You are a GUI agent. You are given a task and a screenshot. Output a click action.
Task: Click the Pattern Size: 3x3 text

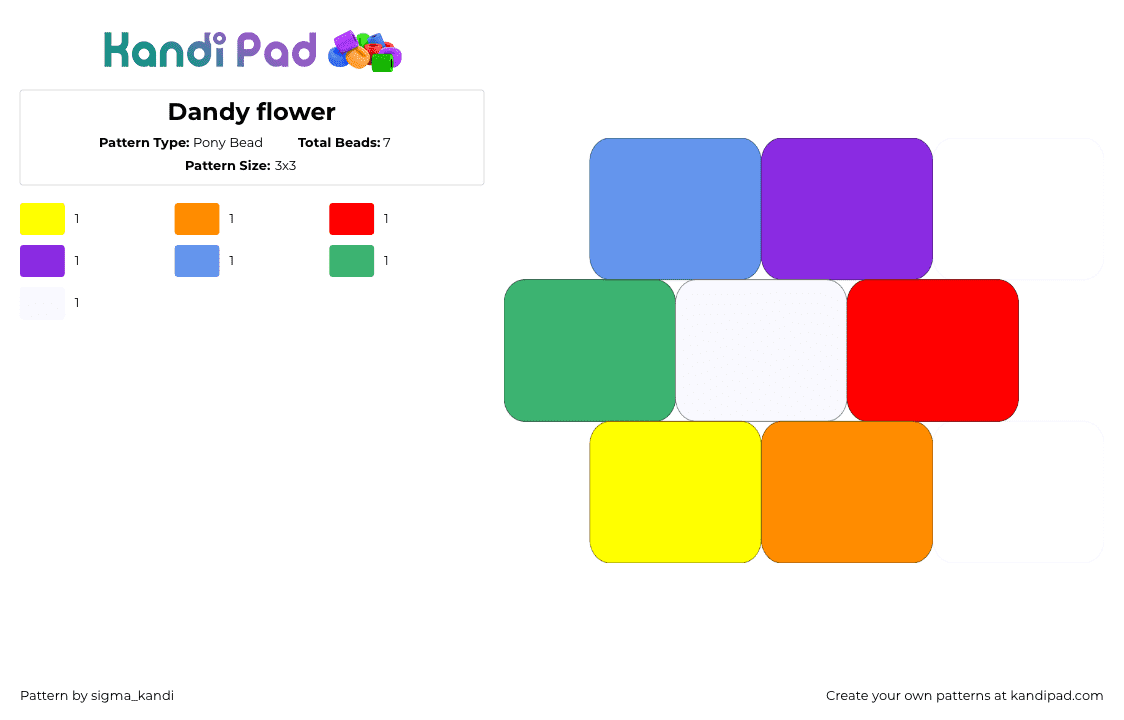(x=241, y=166)
